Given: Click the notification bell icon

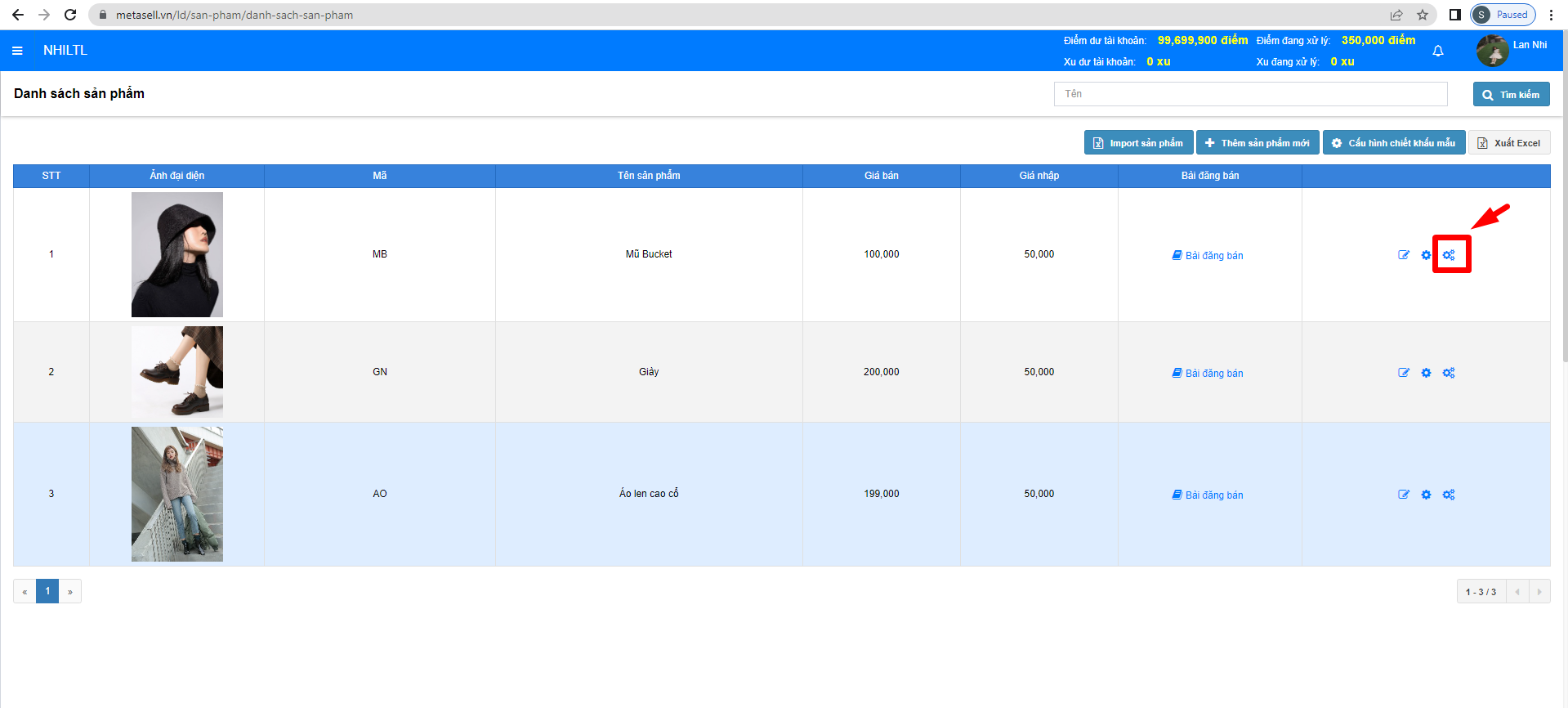Looking at the screenshot, I should pos(1438,52).
